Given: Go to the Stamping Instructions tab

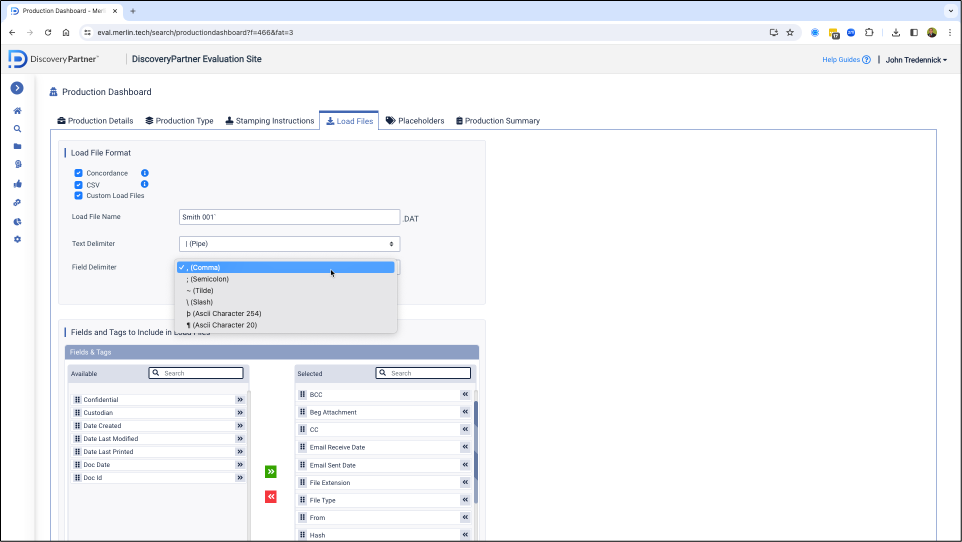Looking at the screenshot, I should pyautogui.click(x=270, y=121).
